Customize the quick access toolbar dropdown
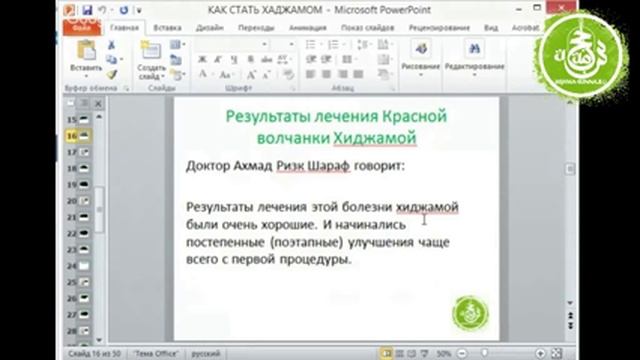 [139, 10]
